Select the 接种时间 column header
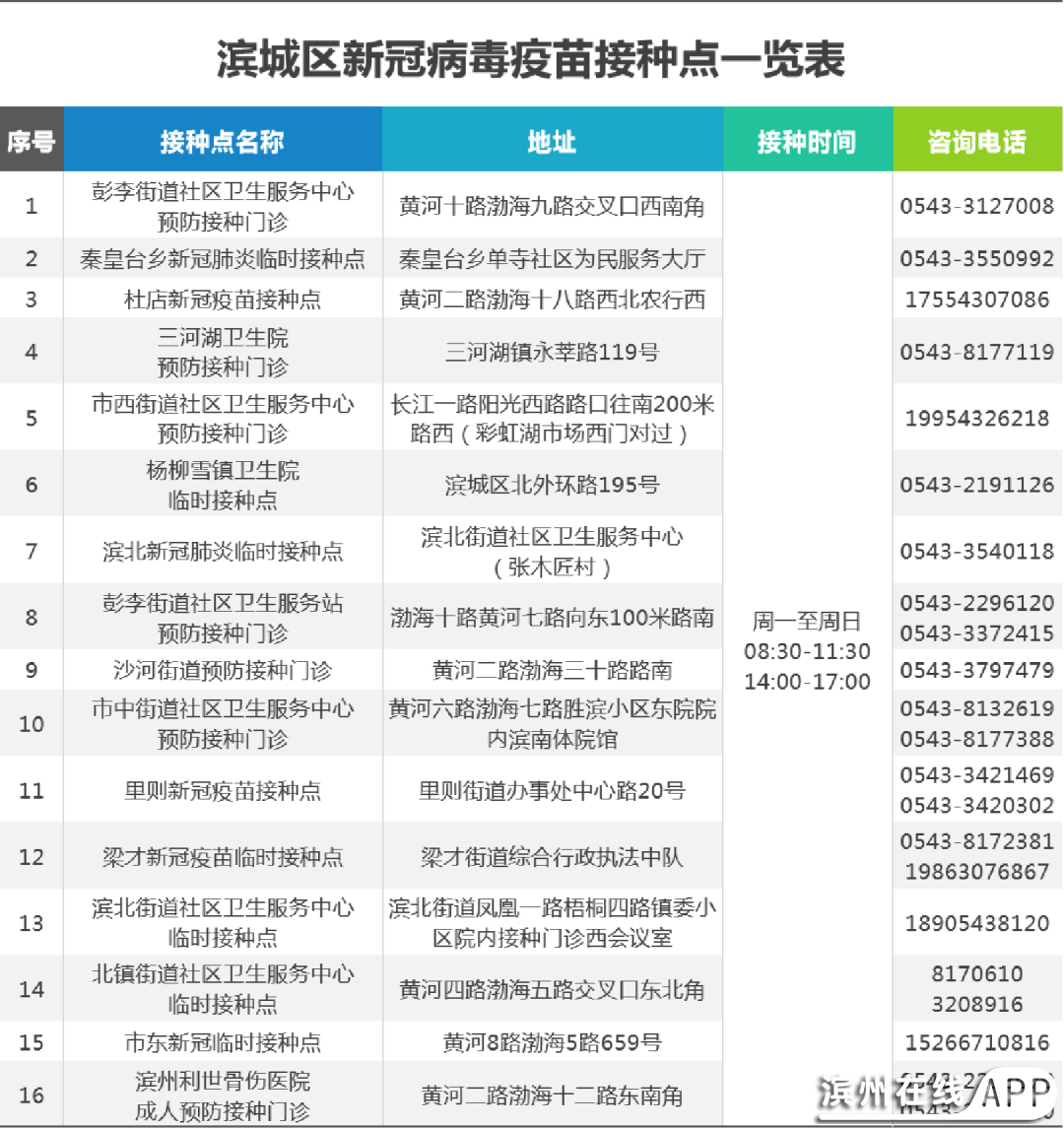The height and width of the screenshot is (1129, 1064). (807, 141)
